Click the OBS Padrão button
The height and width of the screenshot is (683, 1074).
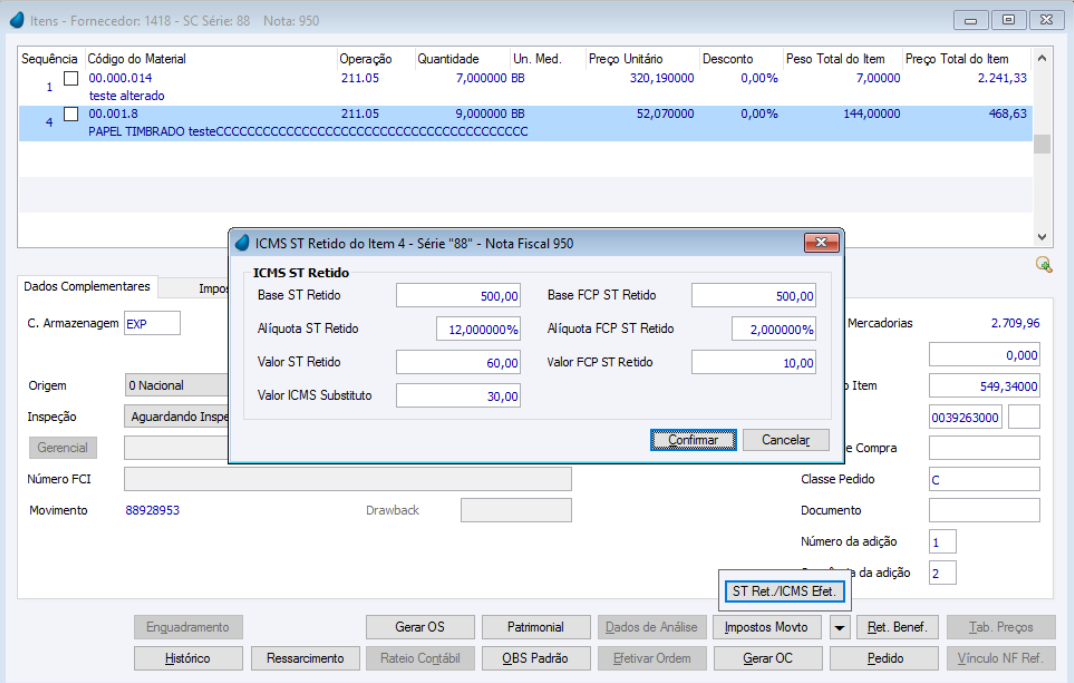pyautogui.click(x=536, y=658)
